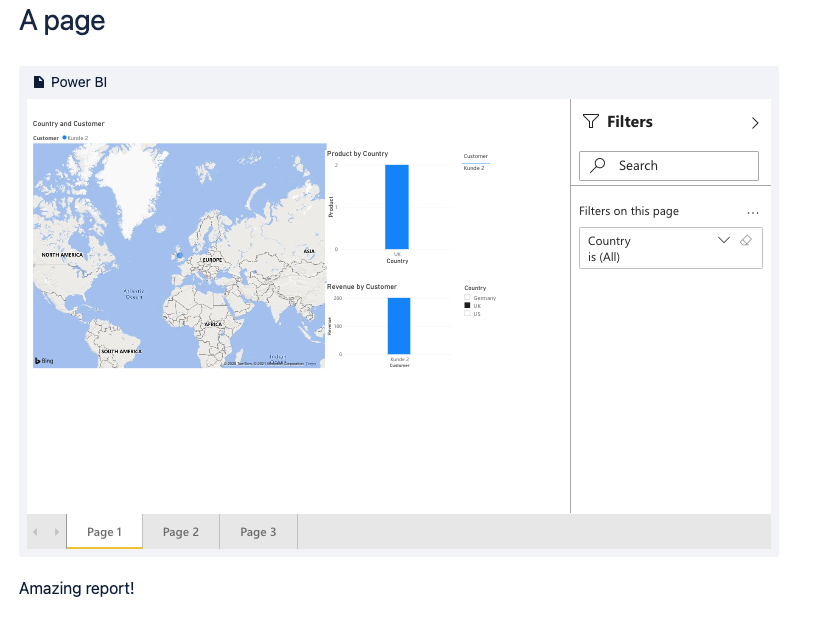823x618 pixels.
Task: Select Kunde 2 in the Customer slicer
Action: pyautogui.click(x=474, y=168)
